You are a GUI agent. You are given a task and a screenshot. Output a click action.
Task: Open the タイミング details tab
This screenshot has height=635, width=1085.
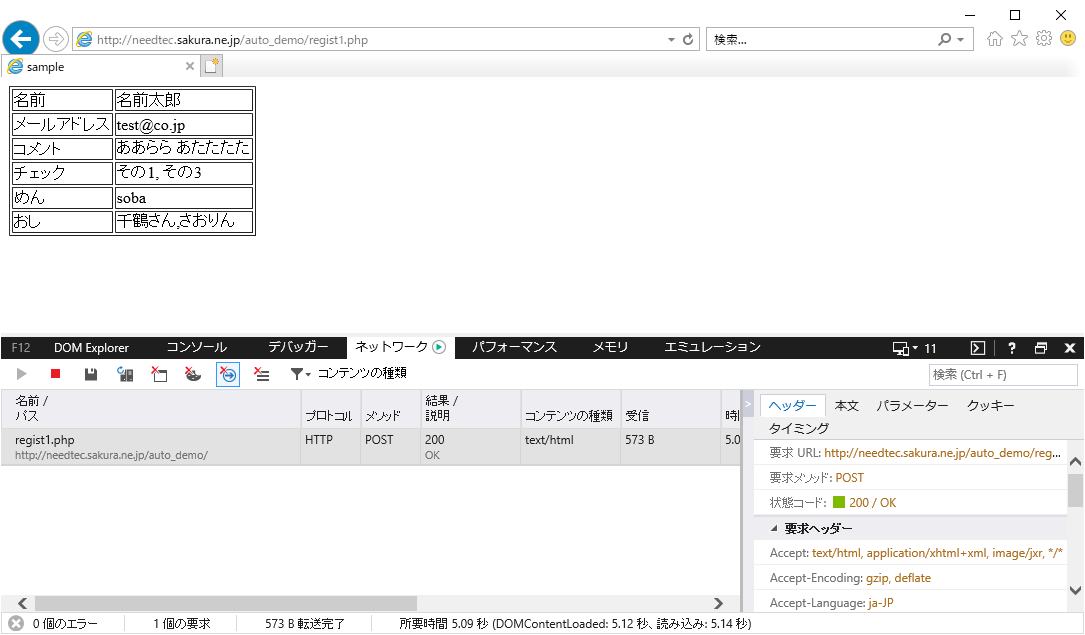click(799, 428)
